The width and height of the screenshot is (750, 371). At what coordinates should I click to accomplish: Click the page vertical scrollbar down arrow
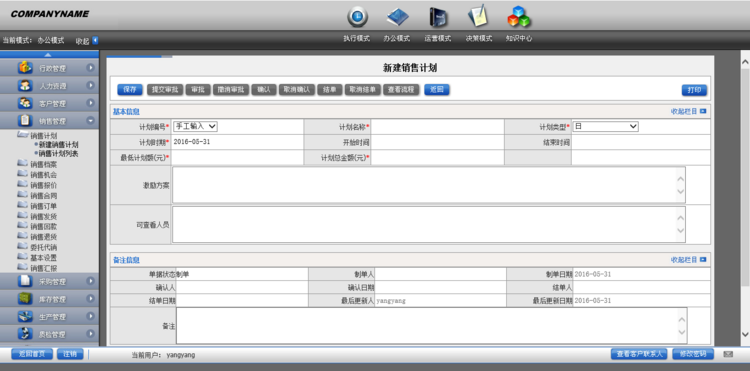coord(745,334)
